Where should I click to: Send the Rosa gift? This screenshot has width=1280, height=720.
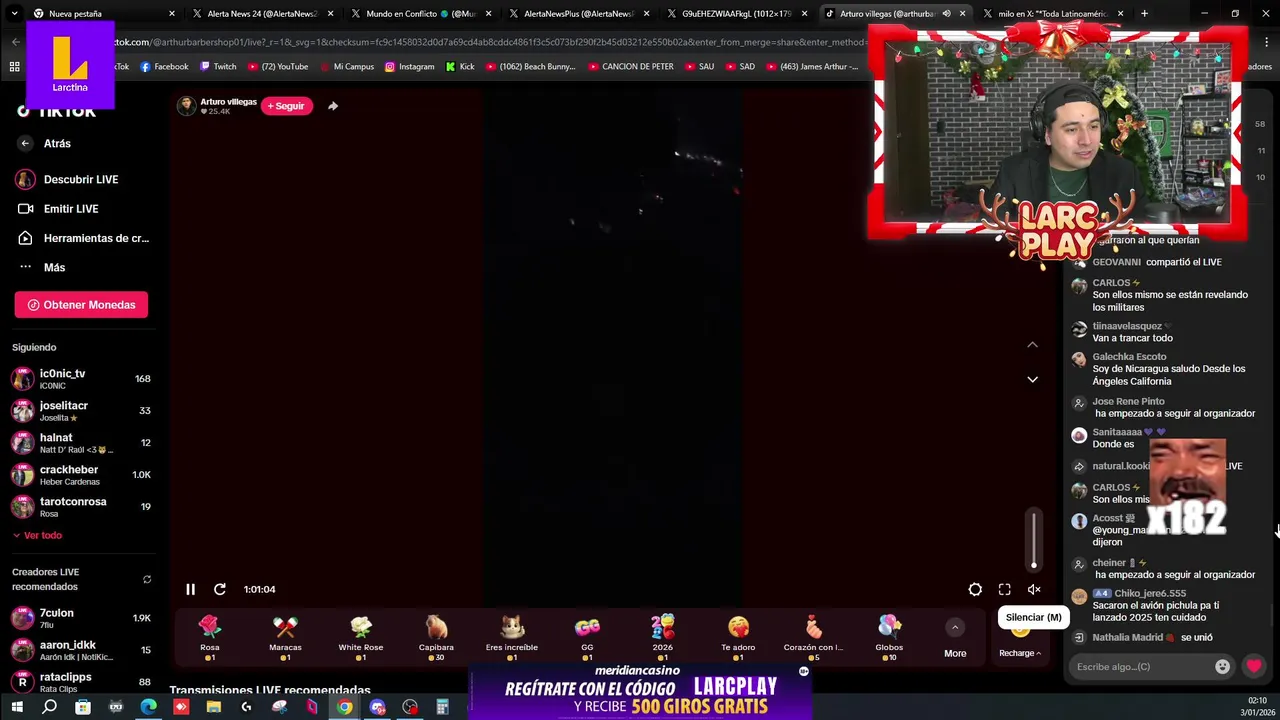point(209,637)
